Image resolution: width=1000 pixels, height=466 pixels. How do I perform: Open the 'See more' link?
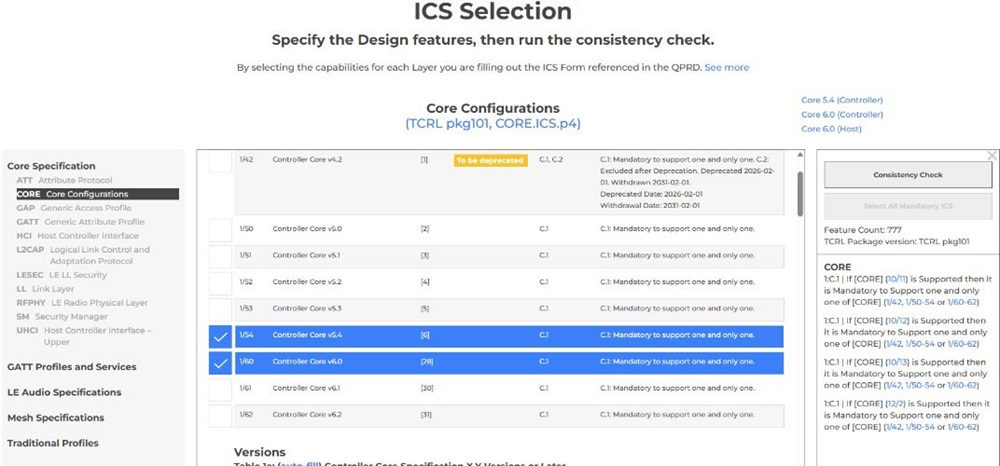[x=726, y=67]
